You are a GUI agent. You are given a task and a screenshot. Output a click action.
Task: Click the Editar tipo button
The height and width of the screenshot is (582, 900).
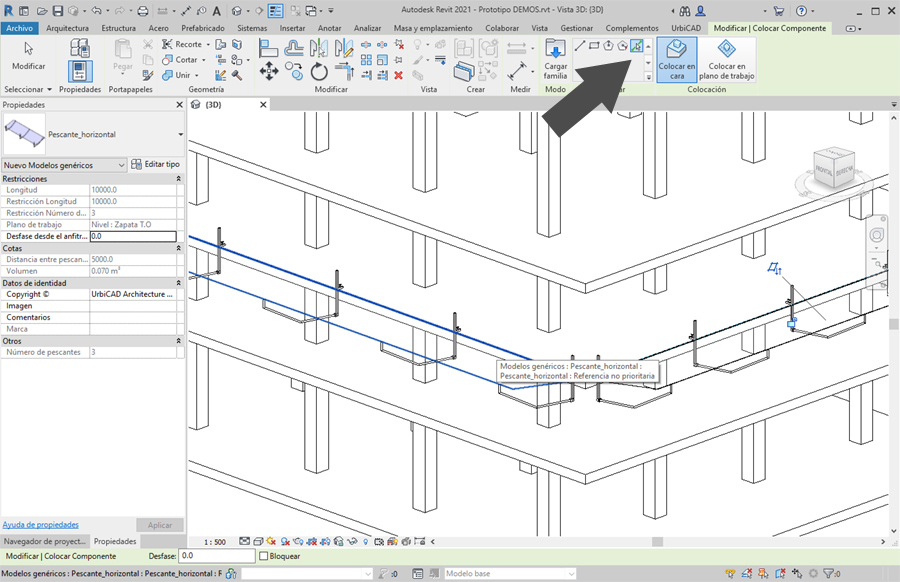(x=156, y=164)
